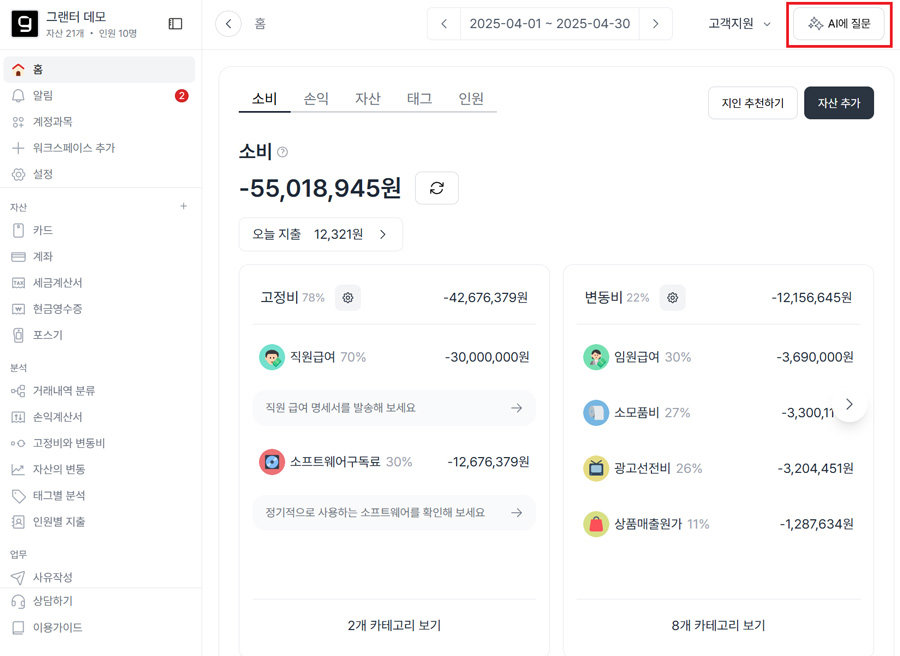
Task: Go to previous month in date range
Action: click(x=444, y=24)
